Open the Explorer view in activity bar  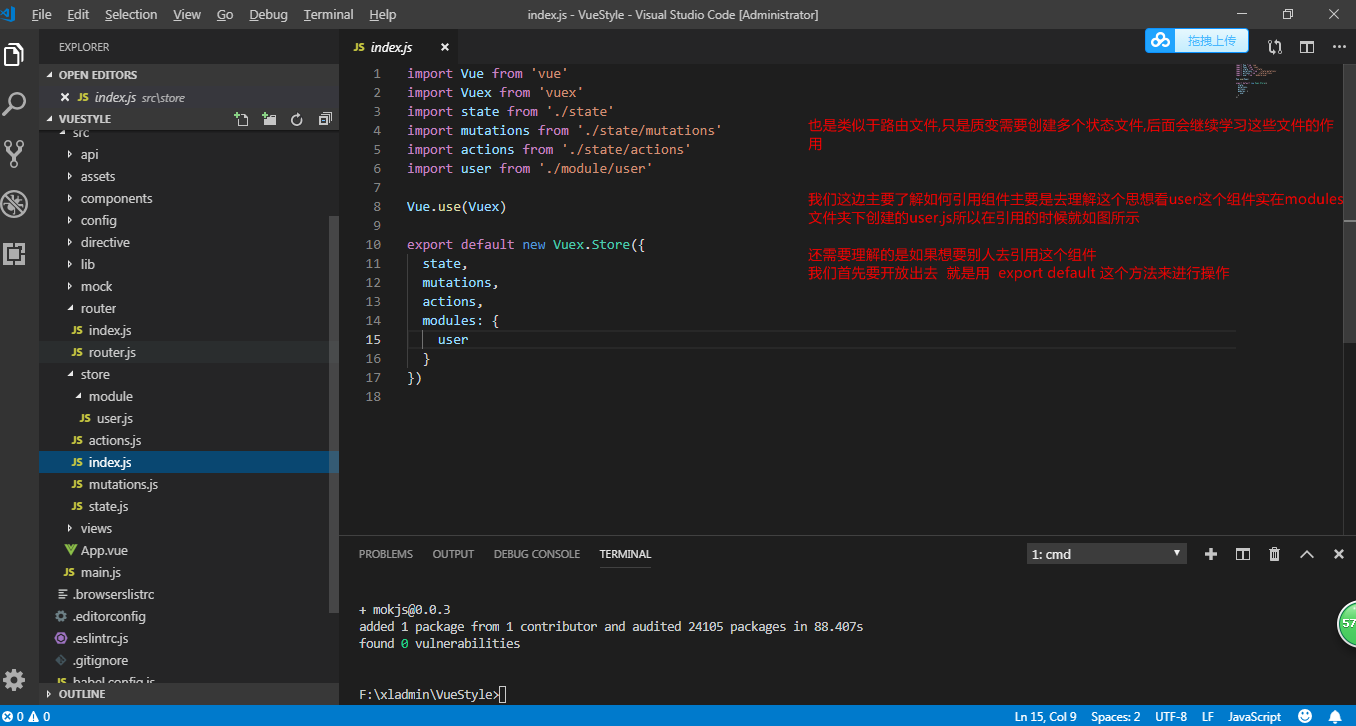point(14,54)
